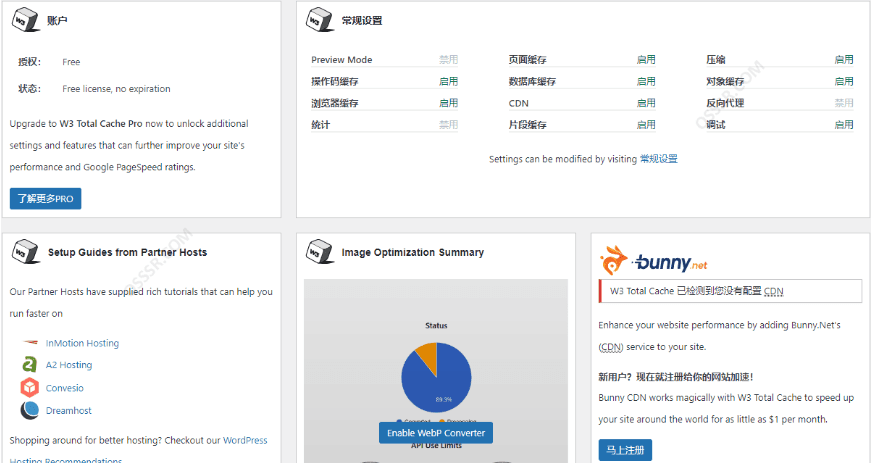The width and height of the screenshot is (871, 463).
Task: Click the CDN 启用 status
Action: click(646, 103)
